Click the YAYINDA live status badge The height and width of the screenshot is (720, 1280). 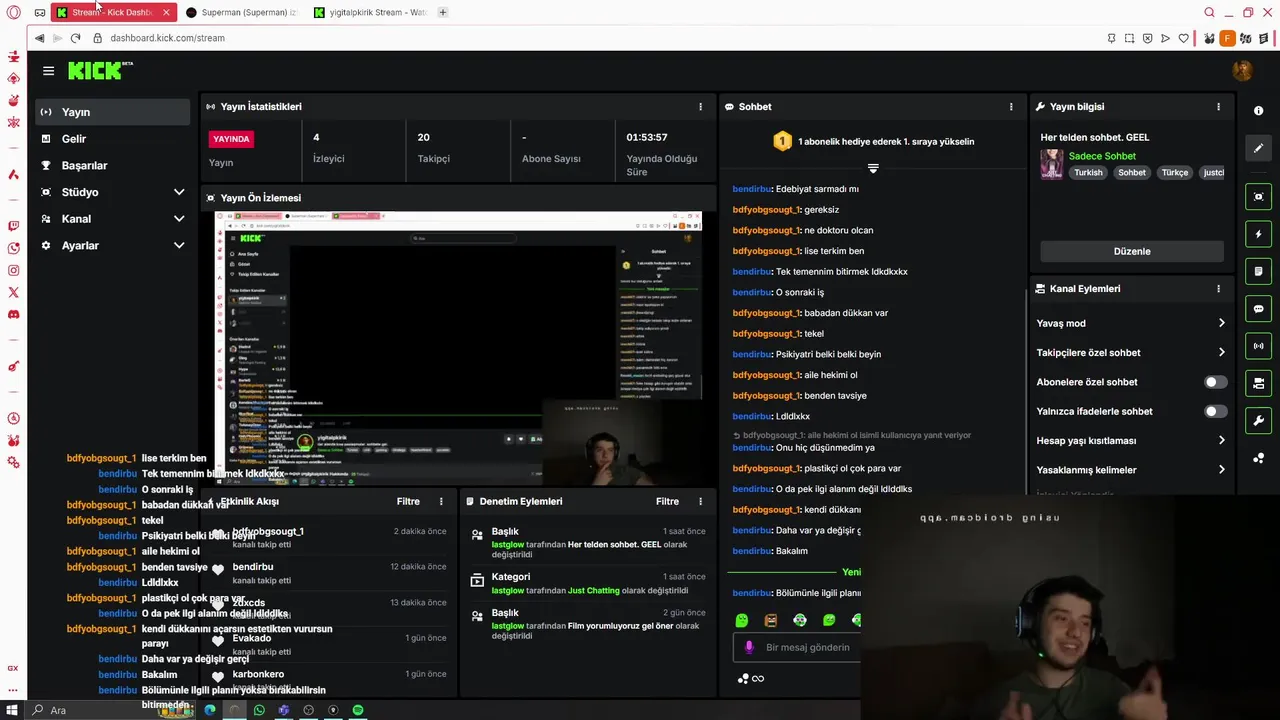(231, 139)
